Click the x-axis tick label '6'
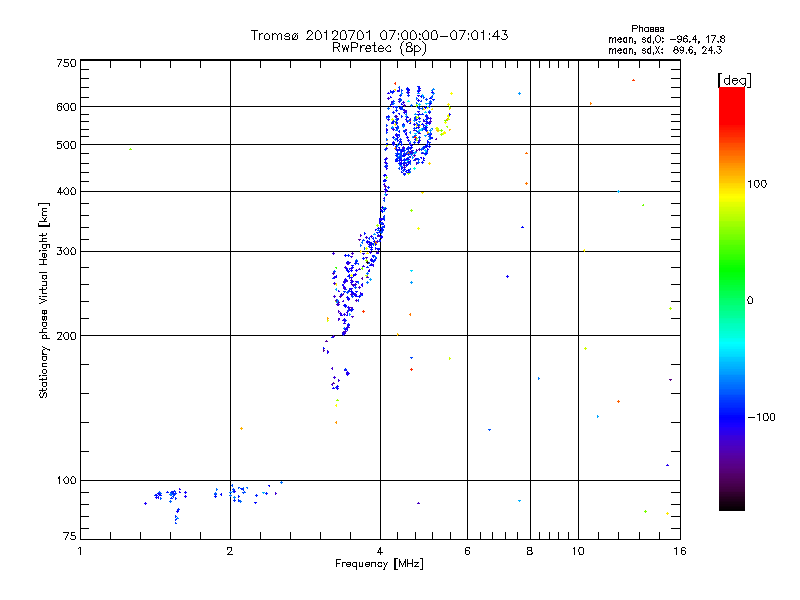Viewport: 800px width, 600px height. (467, 551)
